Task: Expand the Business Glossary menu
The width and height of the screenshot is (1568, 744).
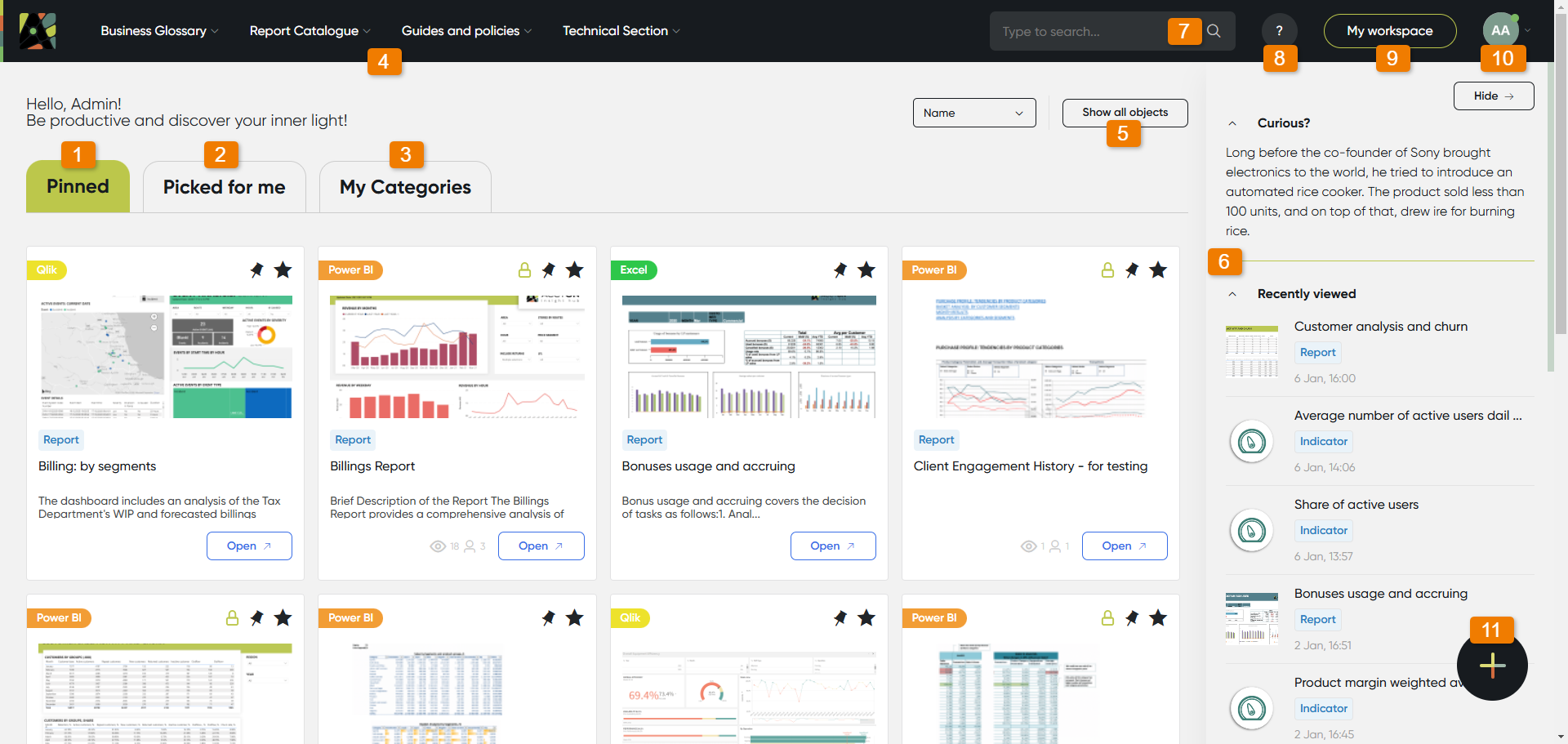Action: coord(159,31)
